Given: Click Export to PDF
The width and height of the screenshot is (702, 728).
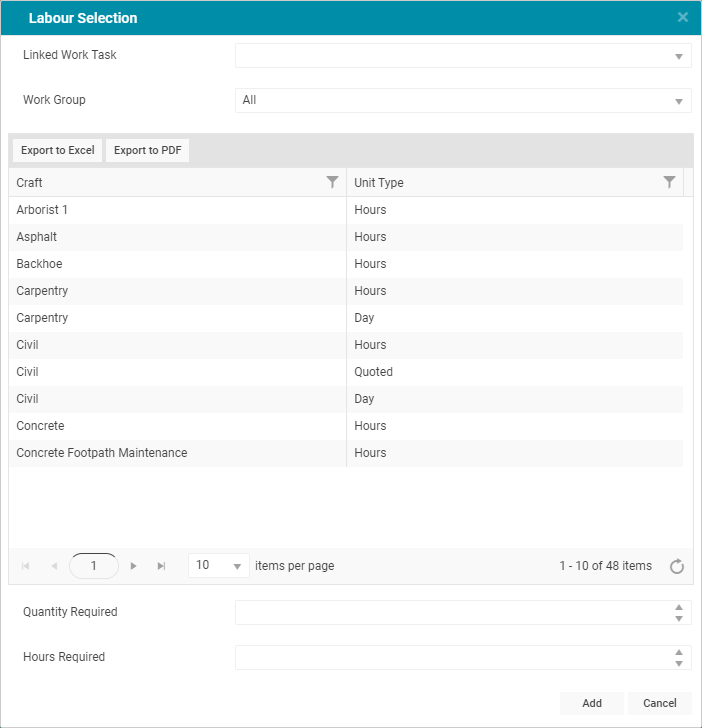Looking at the screenshot, I should click(x=148, y=150).
